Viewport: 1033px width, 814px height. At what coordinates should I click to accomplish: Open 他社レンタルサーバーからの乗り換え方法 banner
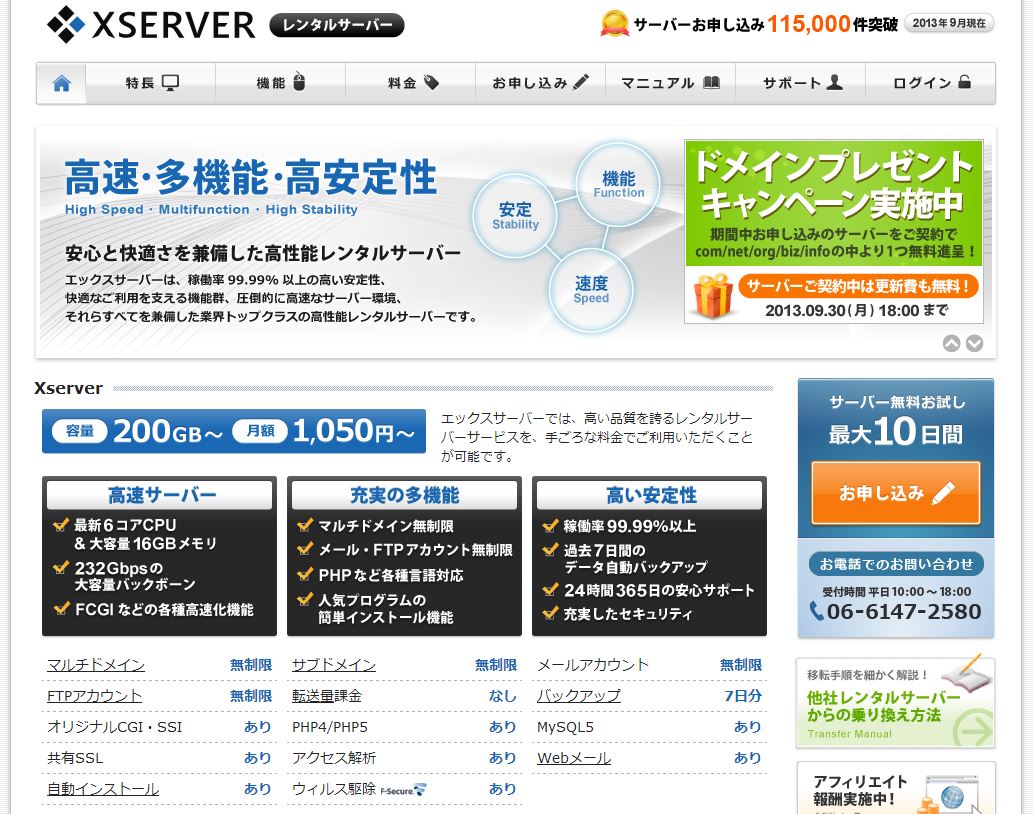click(895, 702)
